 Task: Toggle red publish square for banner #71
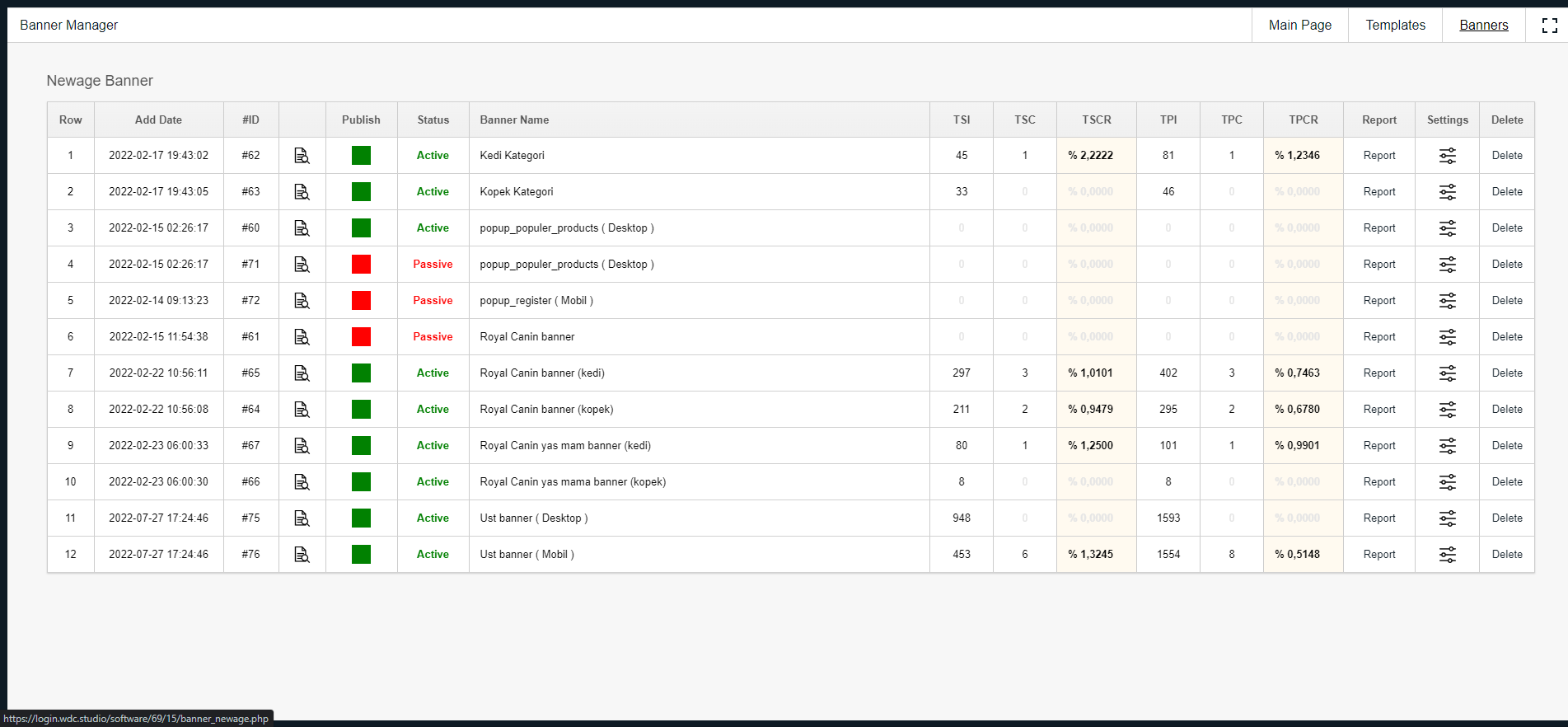(361, 265)
